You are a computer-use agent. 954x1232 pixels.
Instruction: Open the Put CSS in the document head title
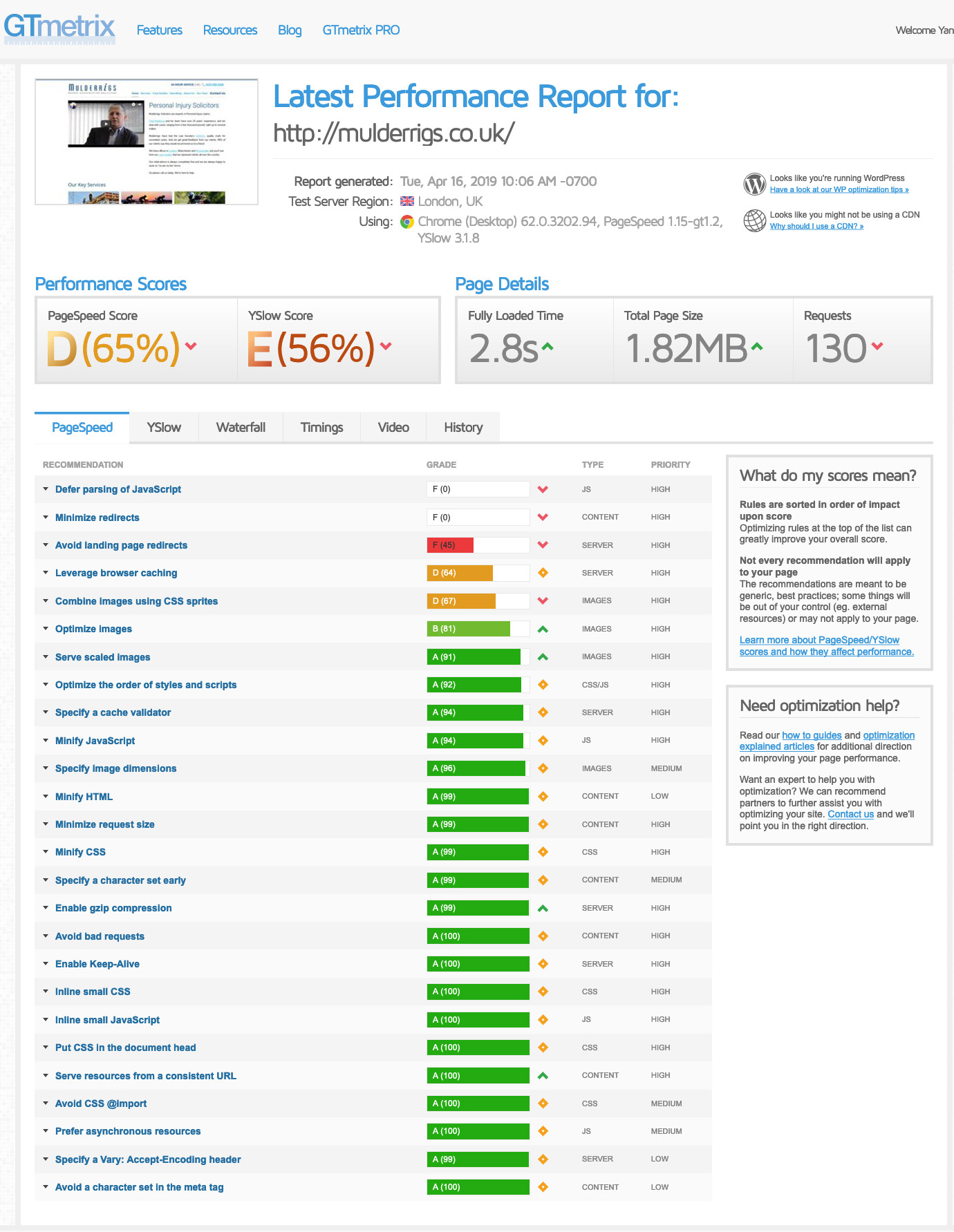125,1048
